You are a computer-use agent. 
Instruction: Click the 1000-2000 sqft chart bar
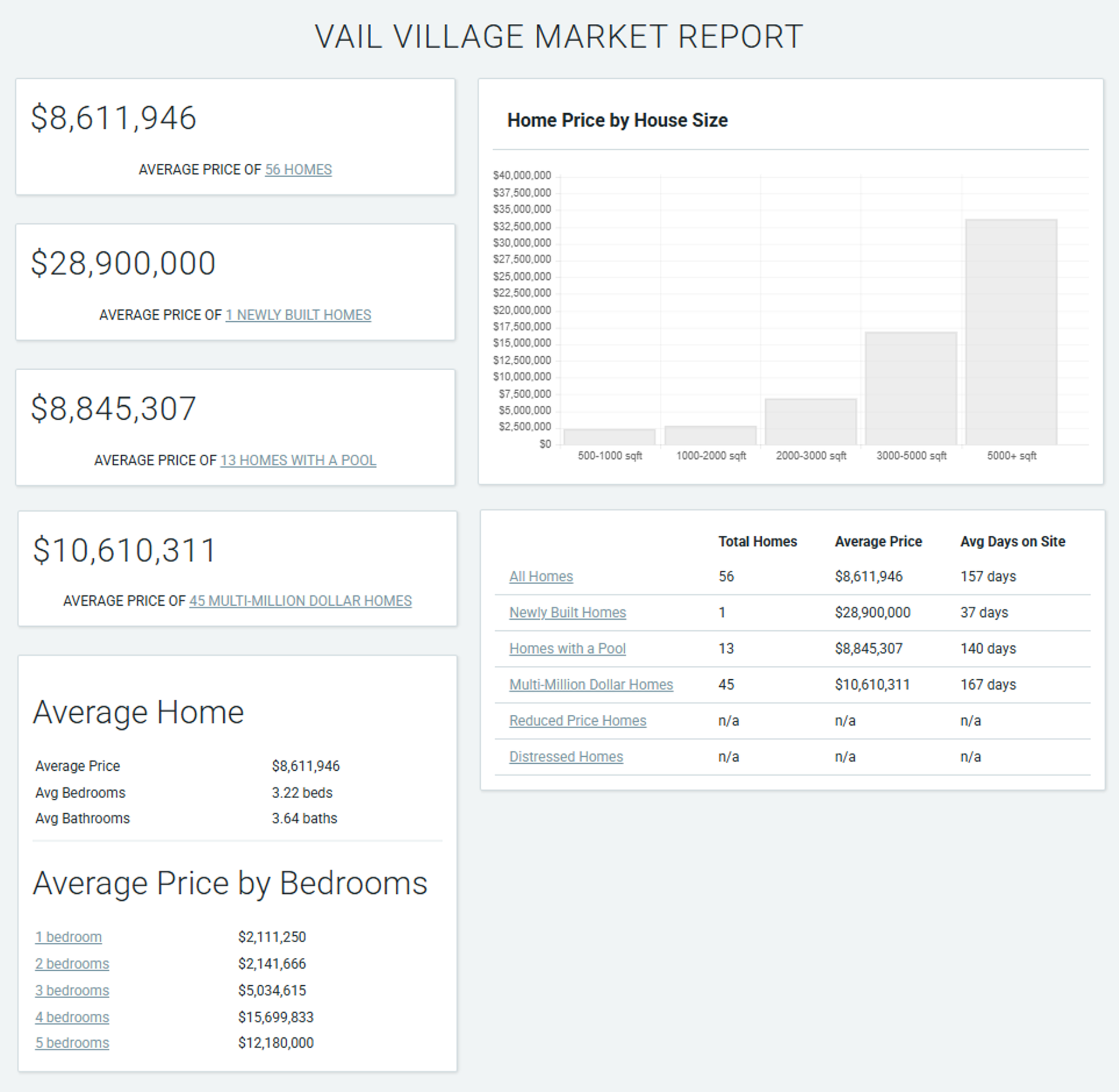click(x=710, y=436)
